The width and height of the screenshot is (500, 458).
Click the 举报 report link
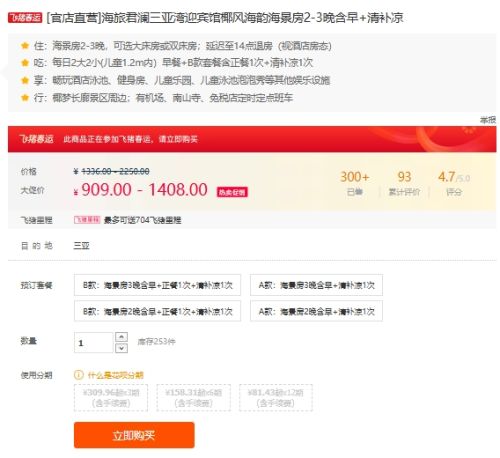(x=488, y=120)
